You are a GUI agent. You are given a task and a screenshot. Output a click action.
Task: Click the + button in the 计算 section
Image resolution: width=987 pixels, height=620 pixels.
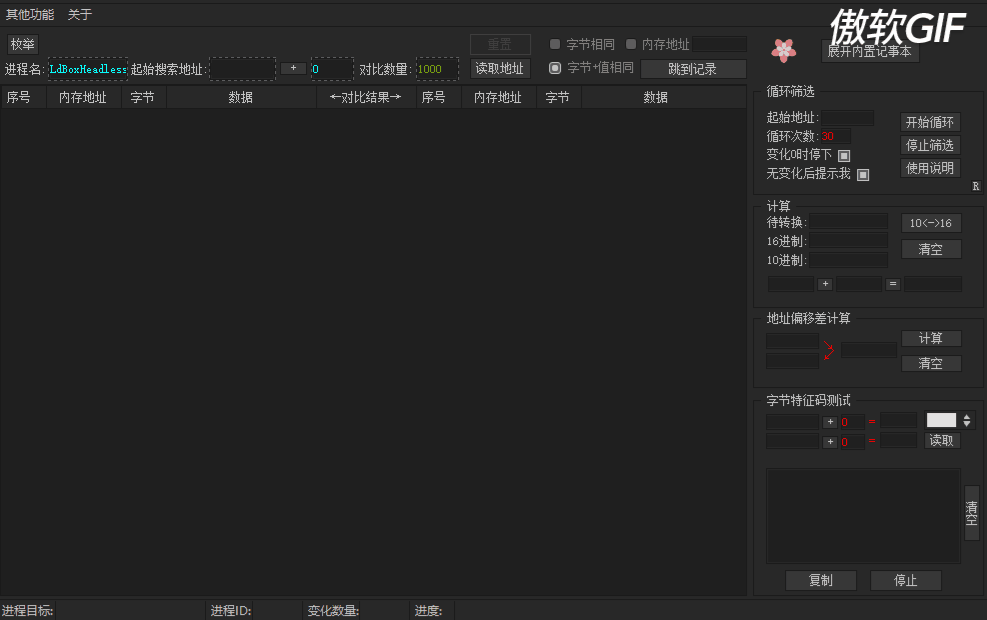825,284
